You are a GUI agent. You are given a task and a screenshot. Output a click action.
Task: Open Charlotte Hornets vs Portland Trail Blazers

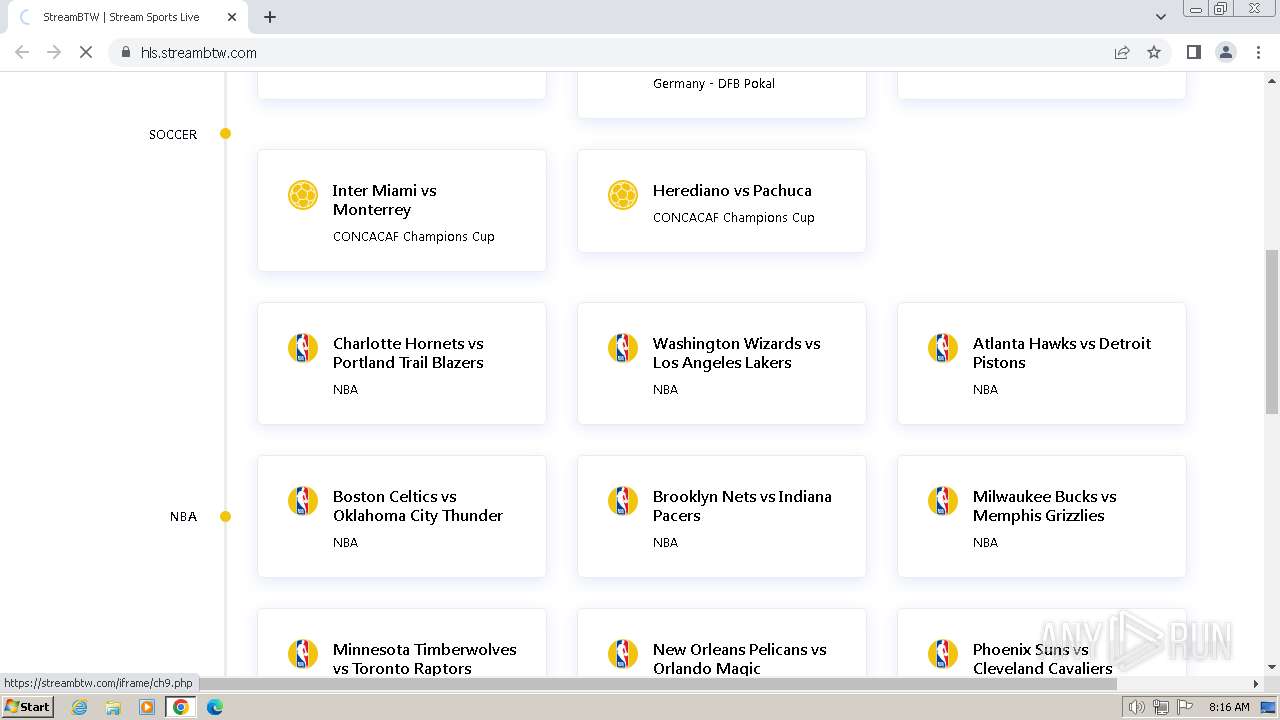402,363
